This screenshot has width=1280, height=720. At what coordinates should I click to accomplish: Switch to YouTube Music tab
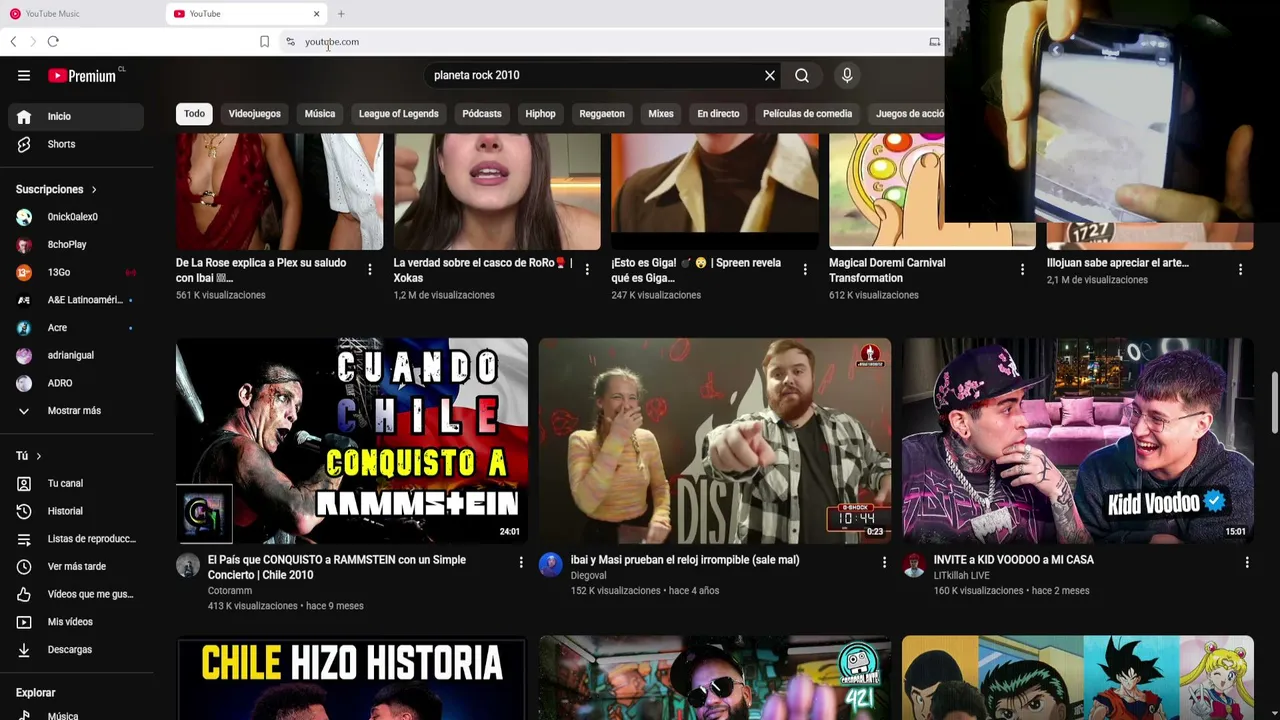(x=82, y=14)
